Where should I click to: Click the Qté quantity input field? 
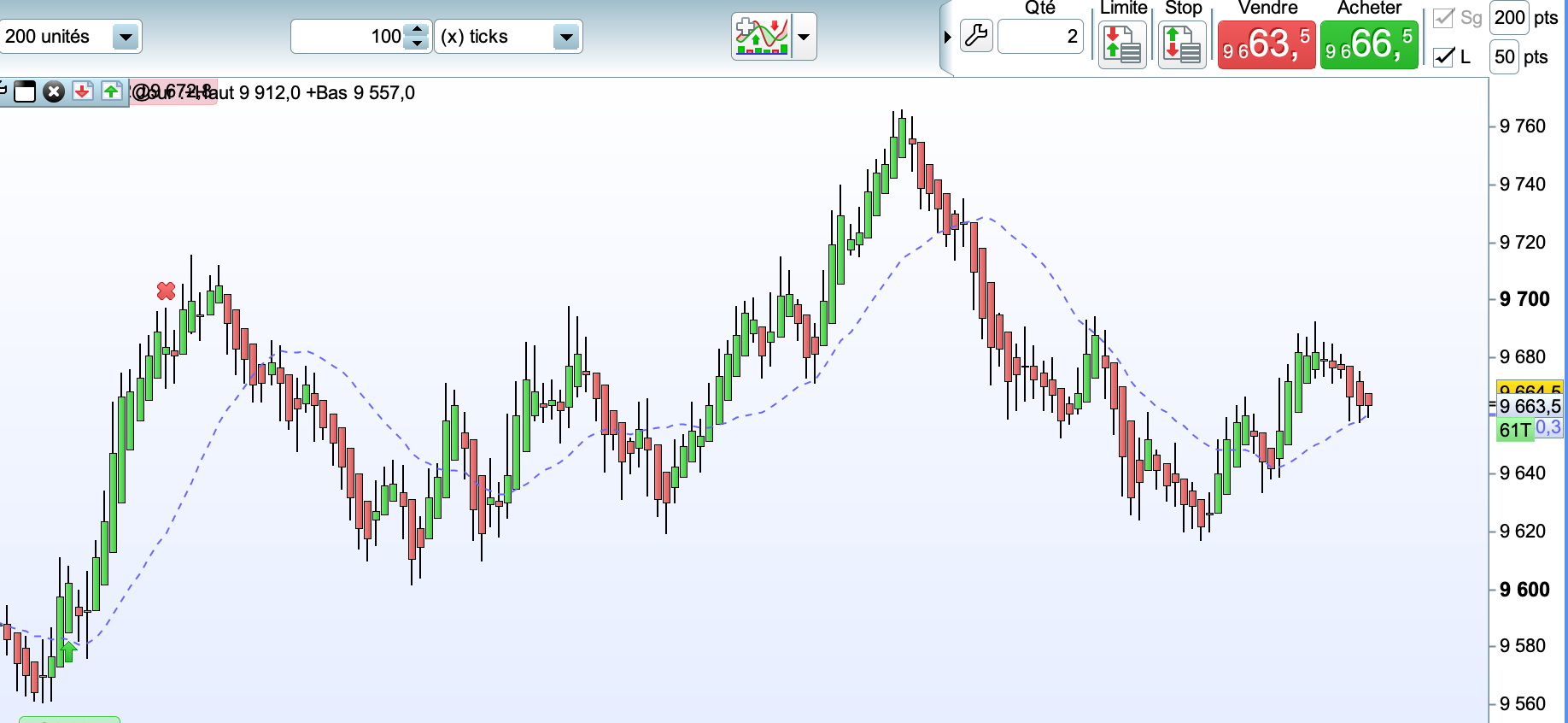click(1040, 36)
